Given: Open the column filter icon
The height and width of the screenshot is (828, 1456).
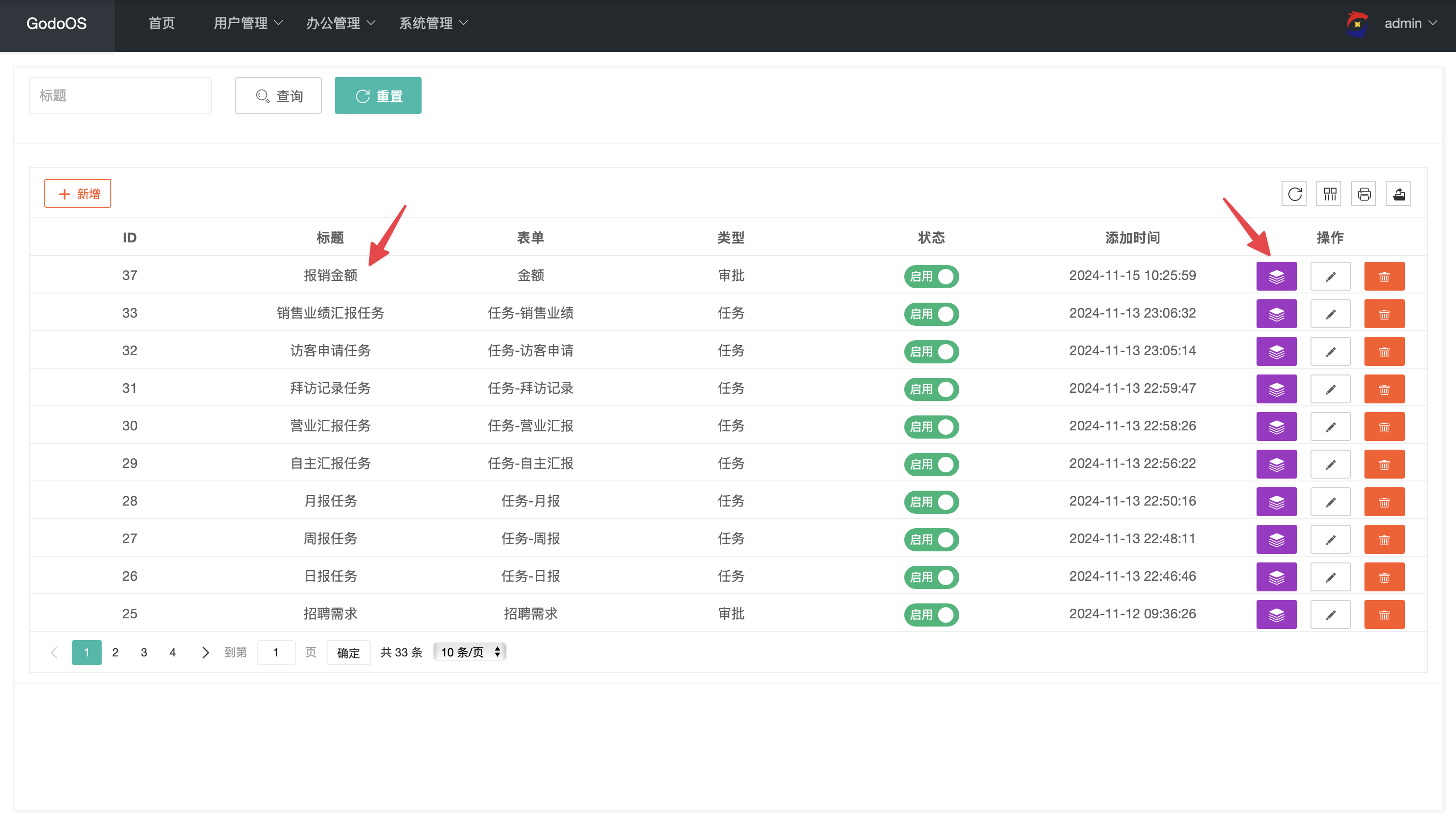Looking at the screenshot, I should 1329,194.
